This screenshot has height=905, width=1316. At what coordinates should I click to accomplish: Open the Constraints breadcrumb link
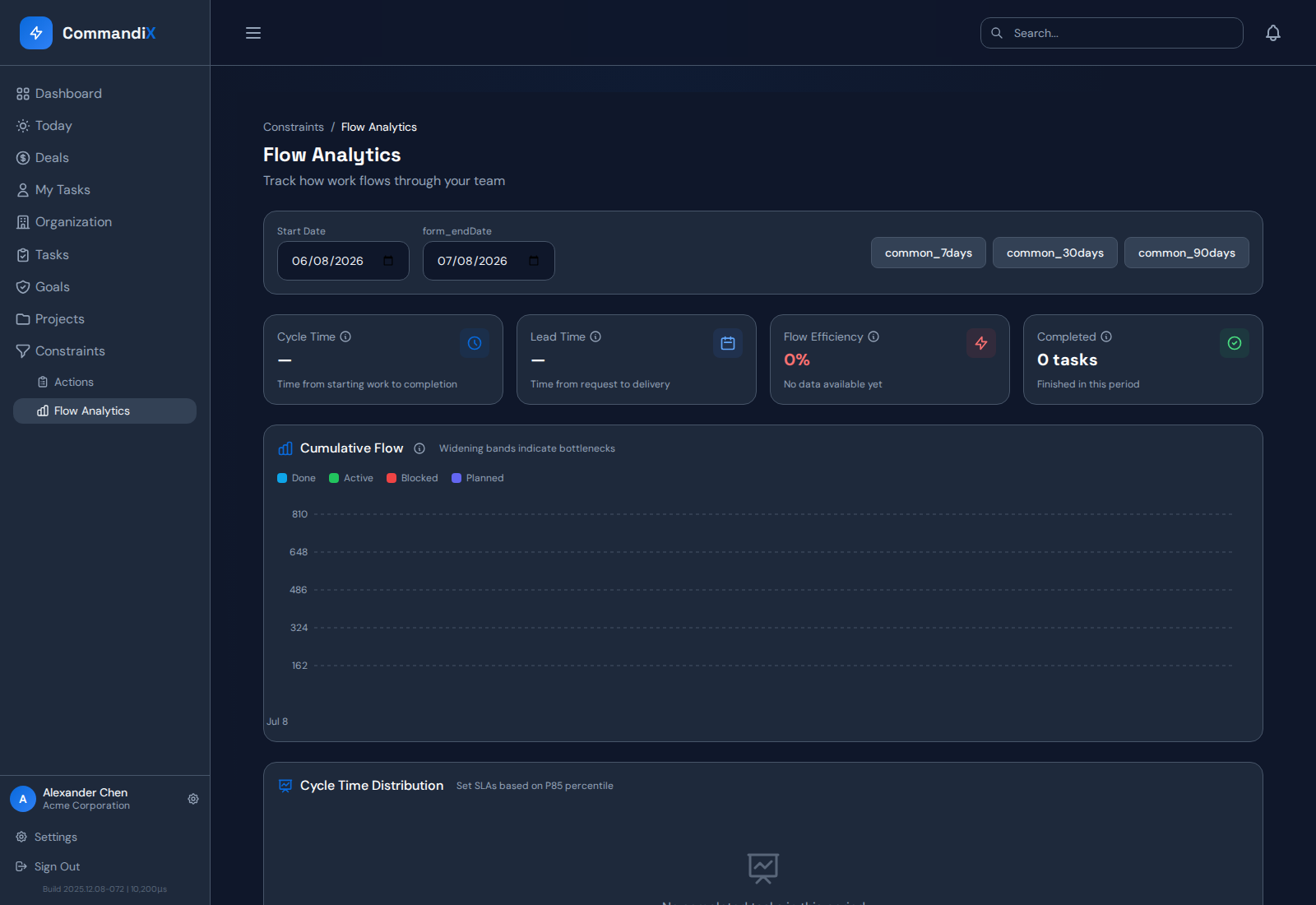click(x=294, y=127)
